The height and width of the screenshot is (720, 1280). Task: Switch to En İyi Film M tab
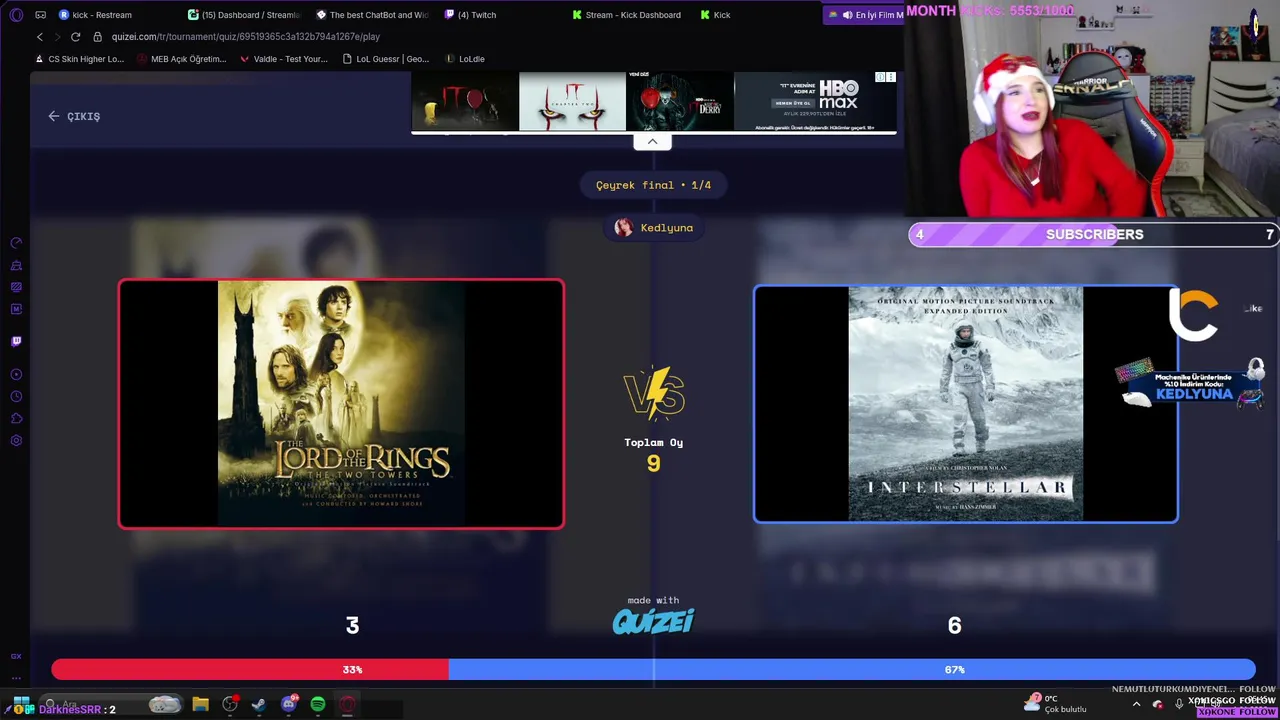pyautogui.click(x=865, y=15)
